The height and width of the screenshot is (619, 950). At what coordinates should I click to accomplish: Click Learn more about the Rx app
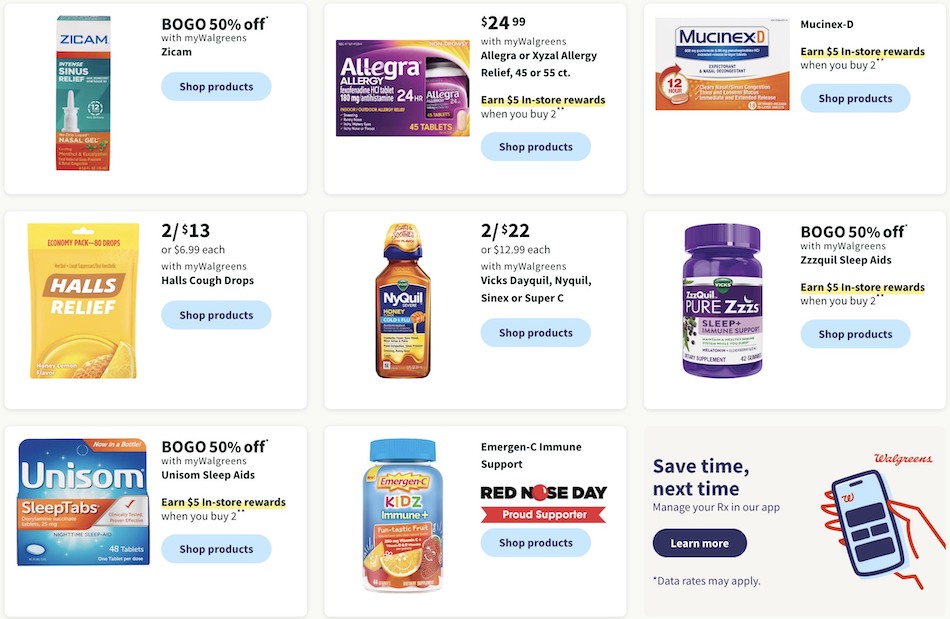pos(700,543)
